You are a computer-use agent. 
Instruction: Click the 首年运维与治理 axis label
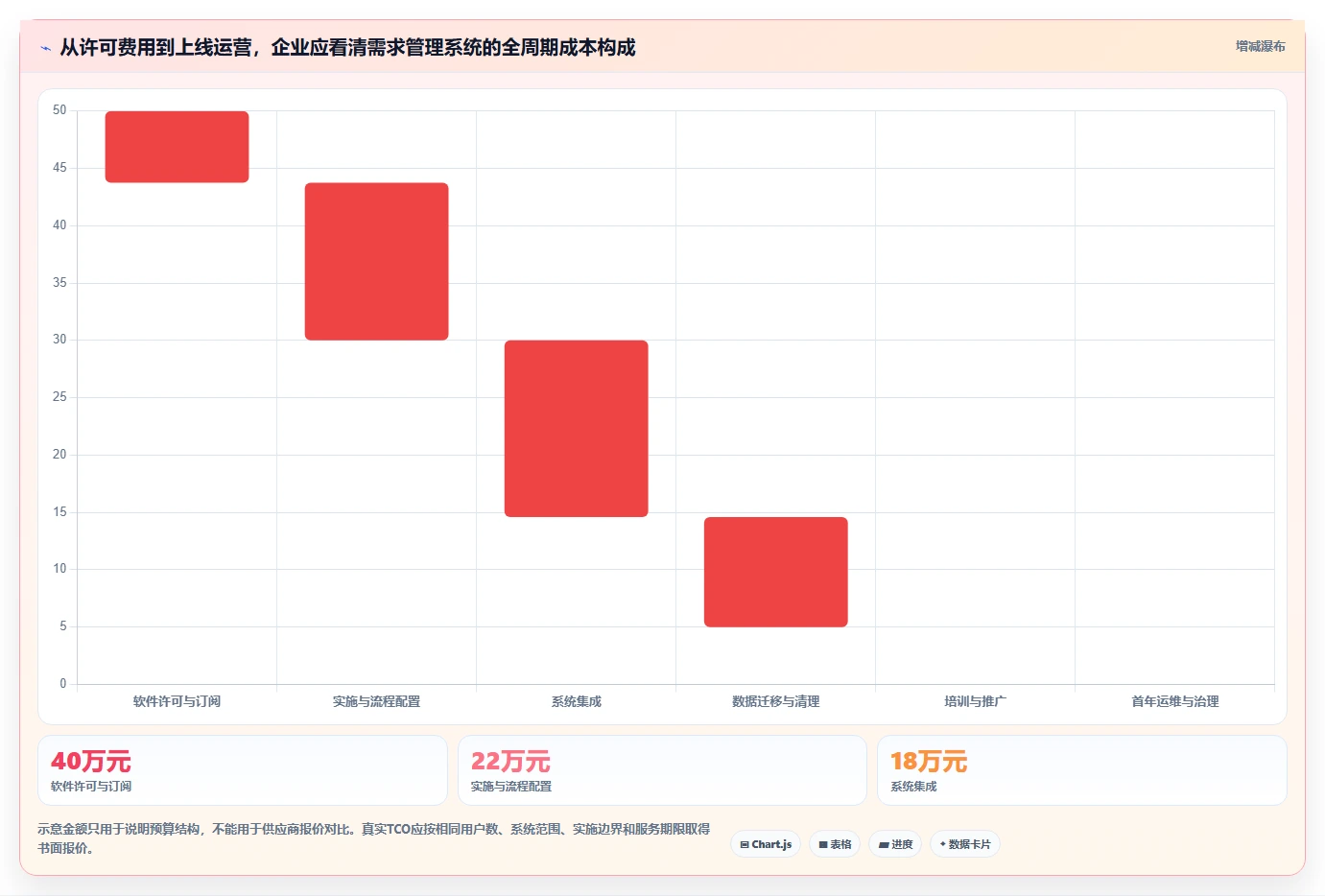click(1174, 701)
